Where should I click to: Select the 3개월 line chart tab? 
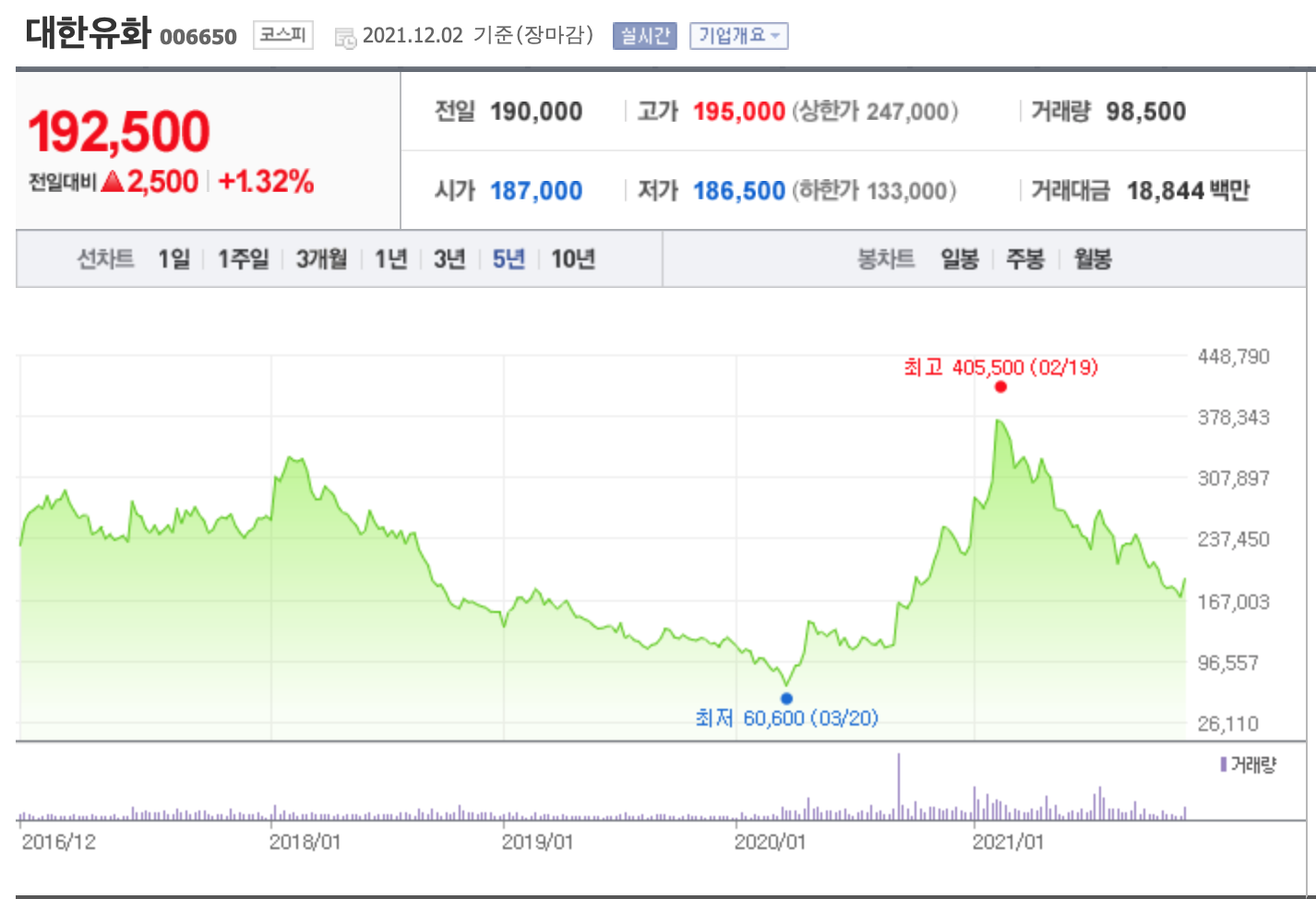tap(321, 258)
